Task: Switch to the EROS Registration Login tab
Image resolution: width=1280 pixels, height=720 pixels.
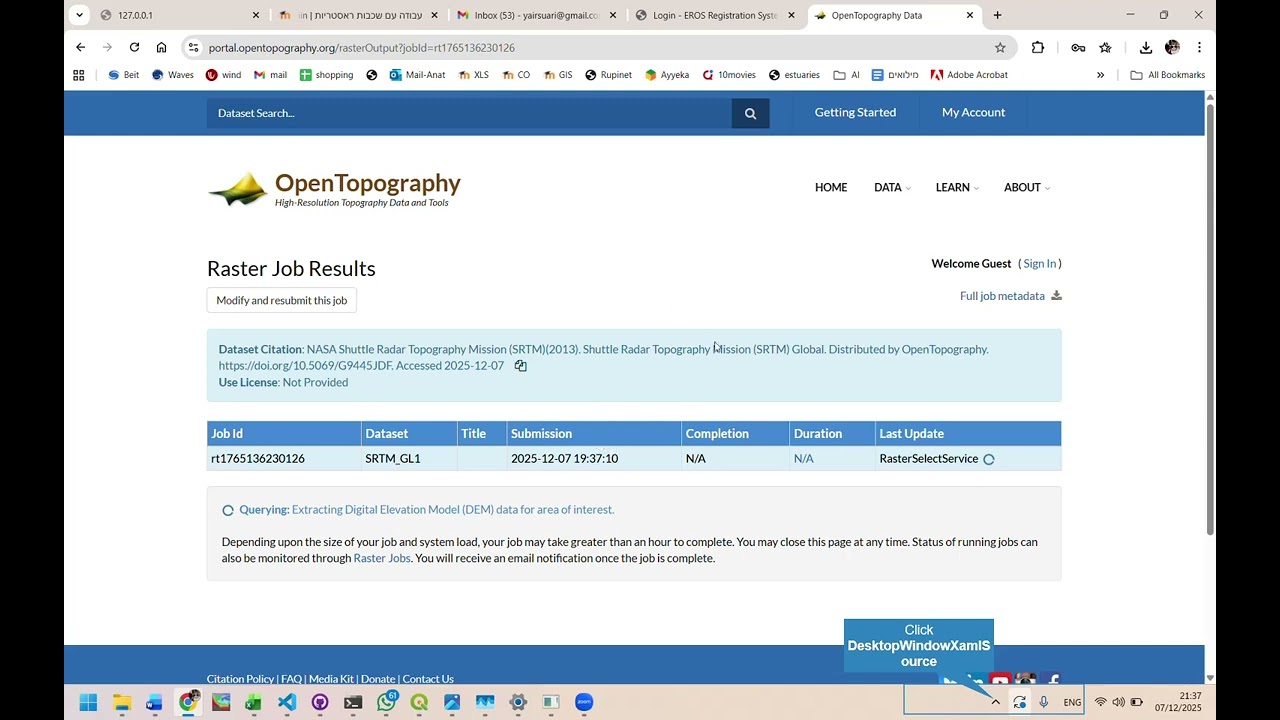Action: click(714, 15)
